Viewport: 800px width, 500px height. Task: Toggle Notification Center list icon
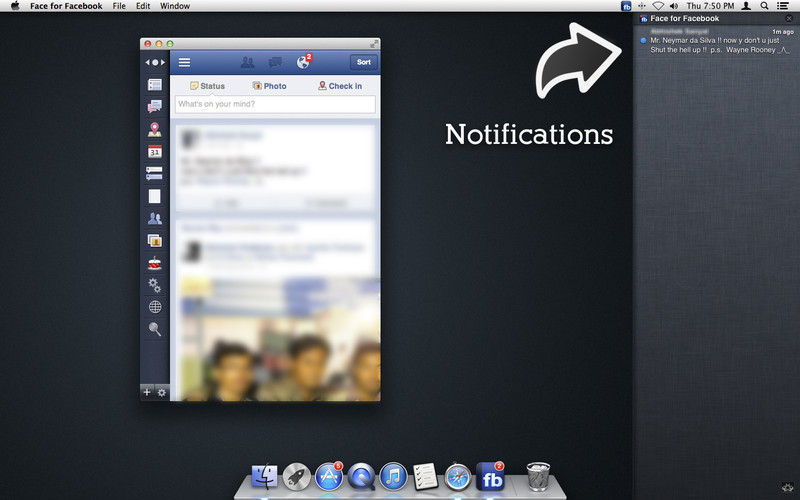783,6
